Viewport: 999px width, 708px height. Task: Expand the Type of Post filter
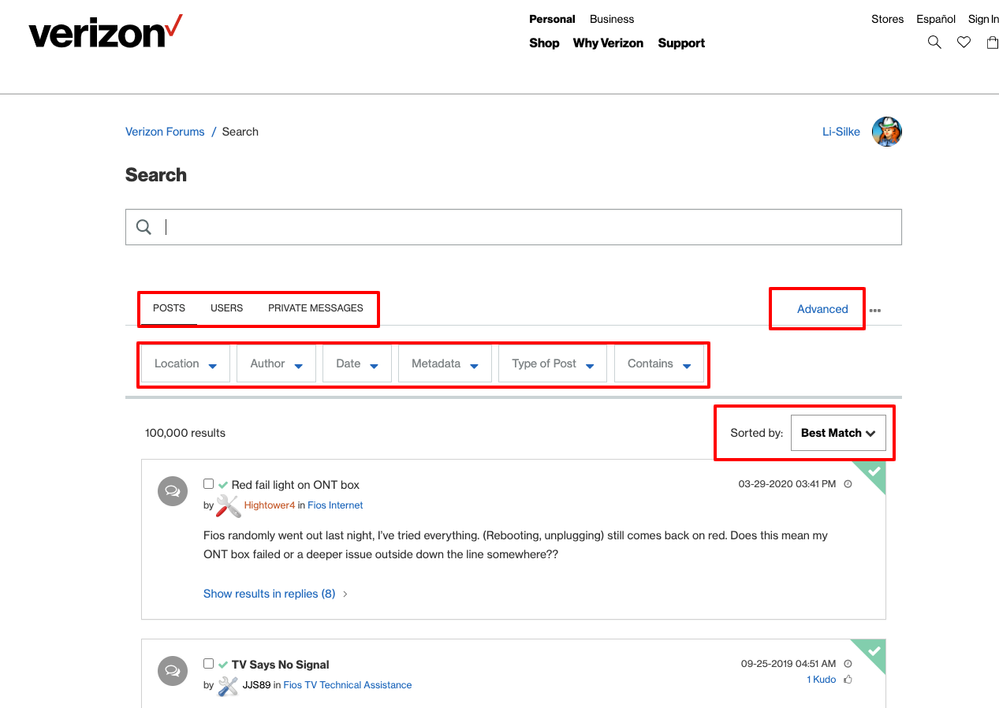point(552,364)
